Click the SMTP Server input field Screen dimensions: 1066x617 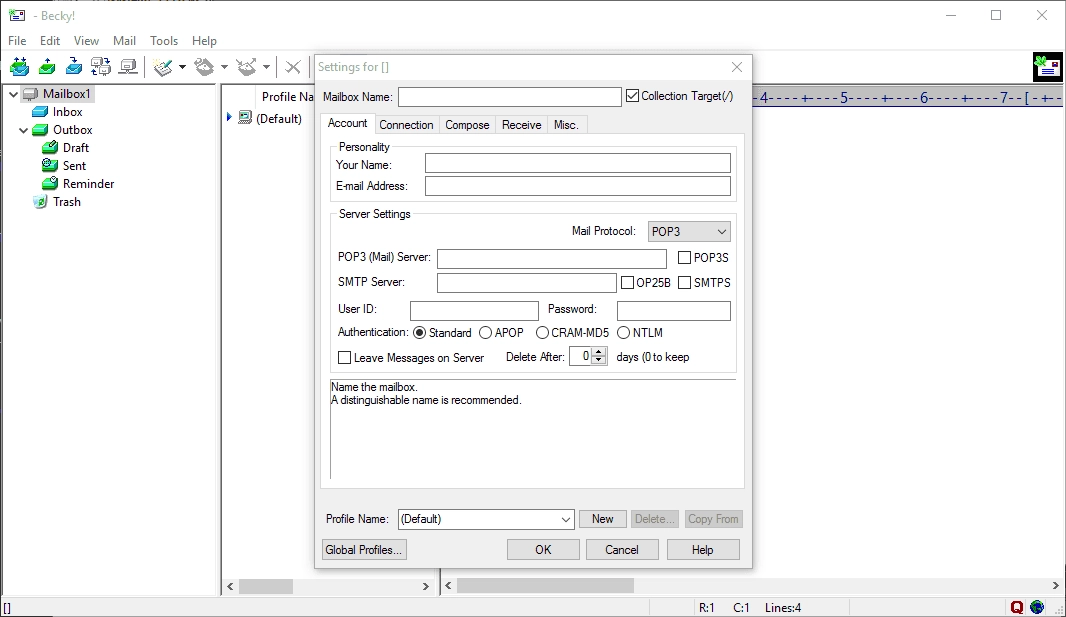(527, 283)
